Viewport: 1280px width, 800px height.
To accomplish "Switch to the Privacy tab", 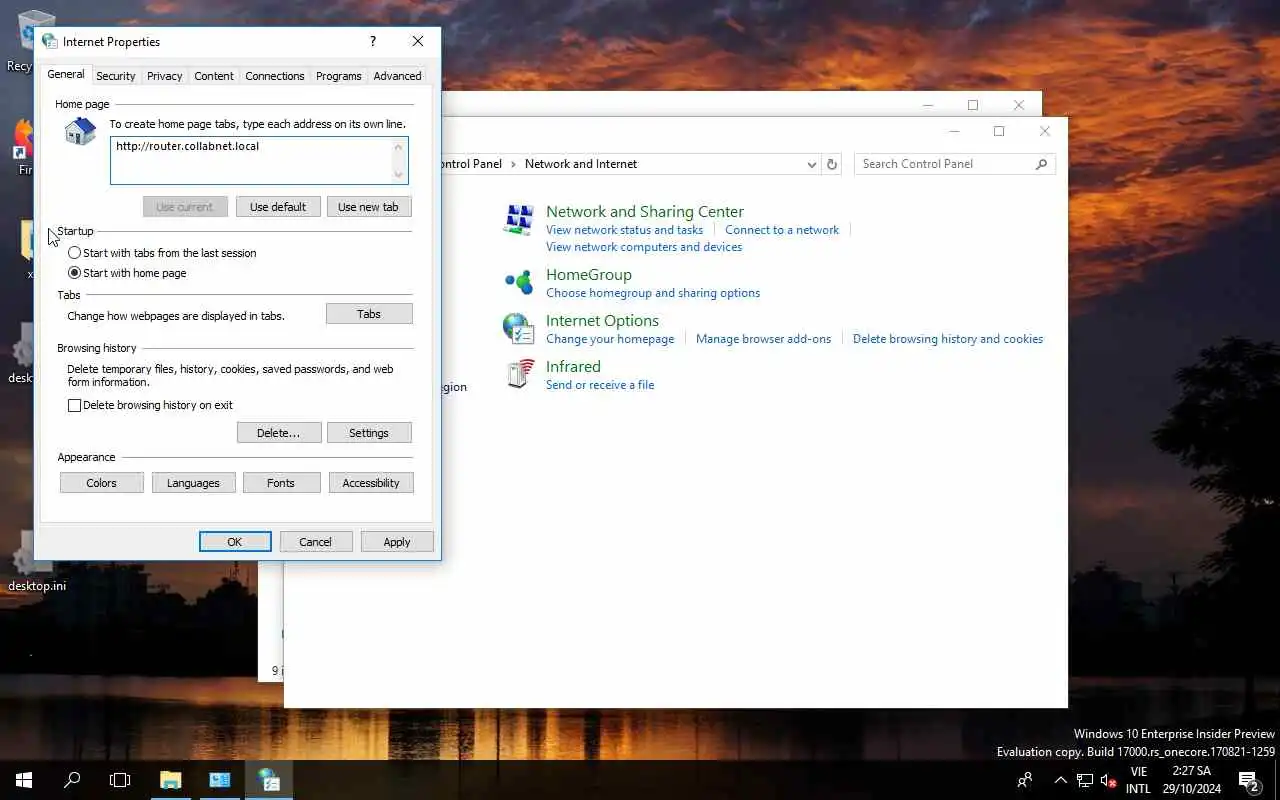I will (164, 76).
